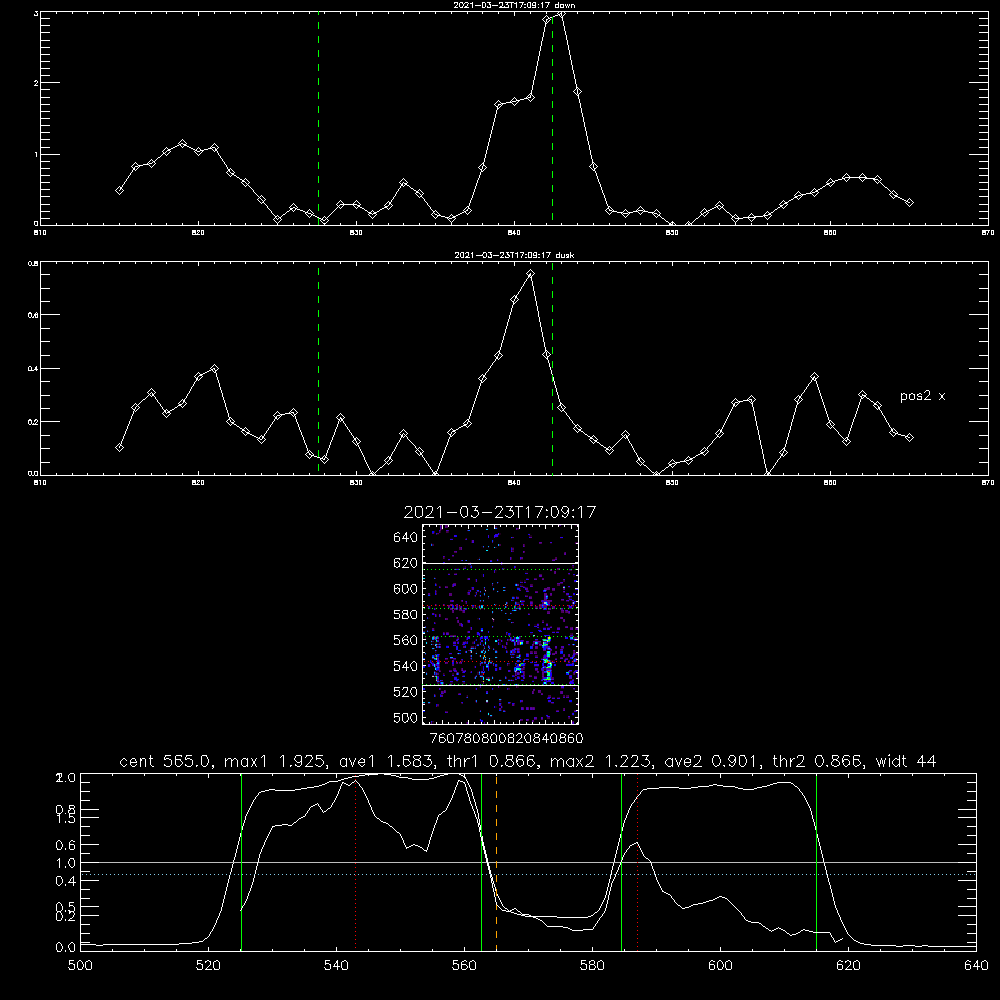Click the left green dashed line in dawn plot
This screenshot has width=1000, height=1000.
point(318,118)
